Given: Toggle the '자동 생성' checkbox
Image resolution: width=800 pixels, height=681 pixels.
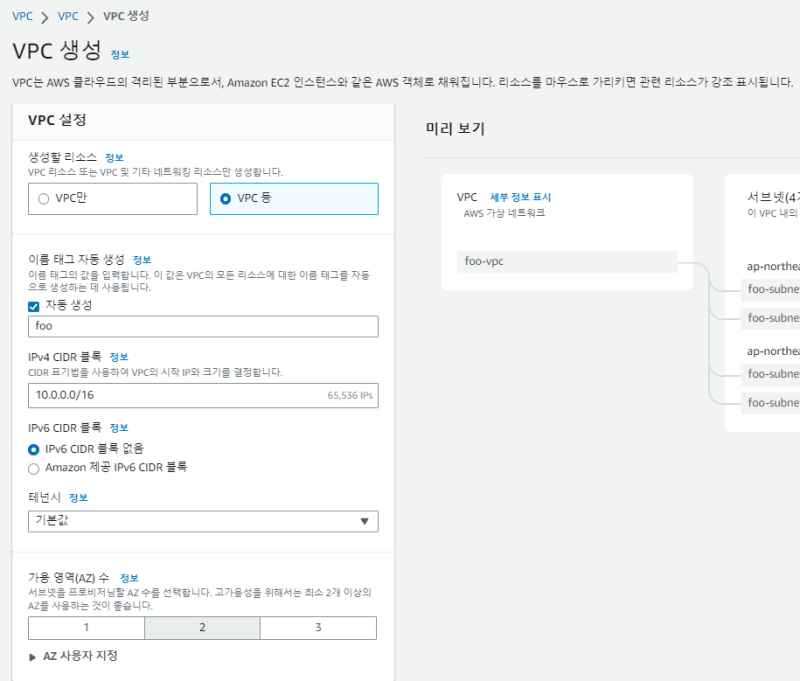Looking at the screenshot, I should coord(34,306).
